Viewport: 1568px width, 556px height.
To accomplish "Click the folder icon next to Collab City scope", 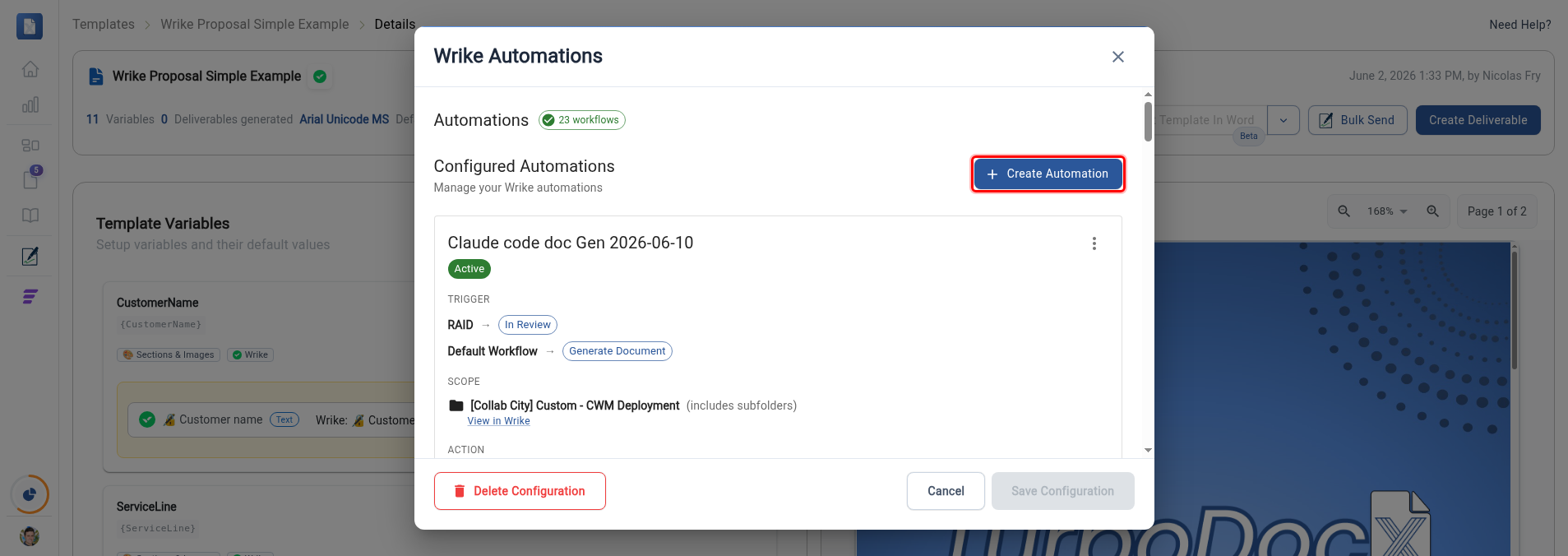I will click(456, 405).
